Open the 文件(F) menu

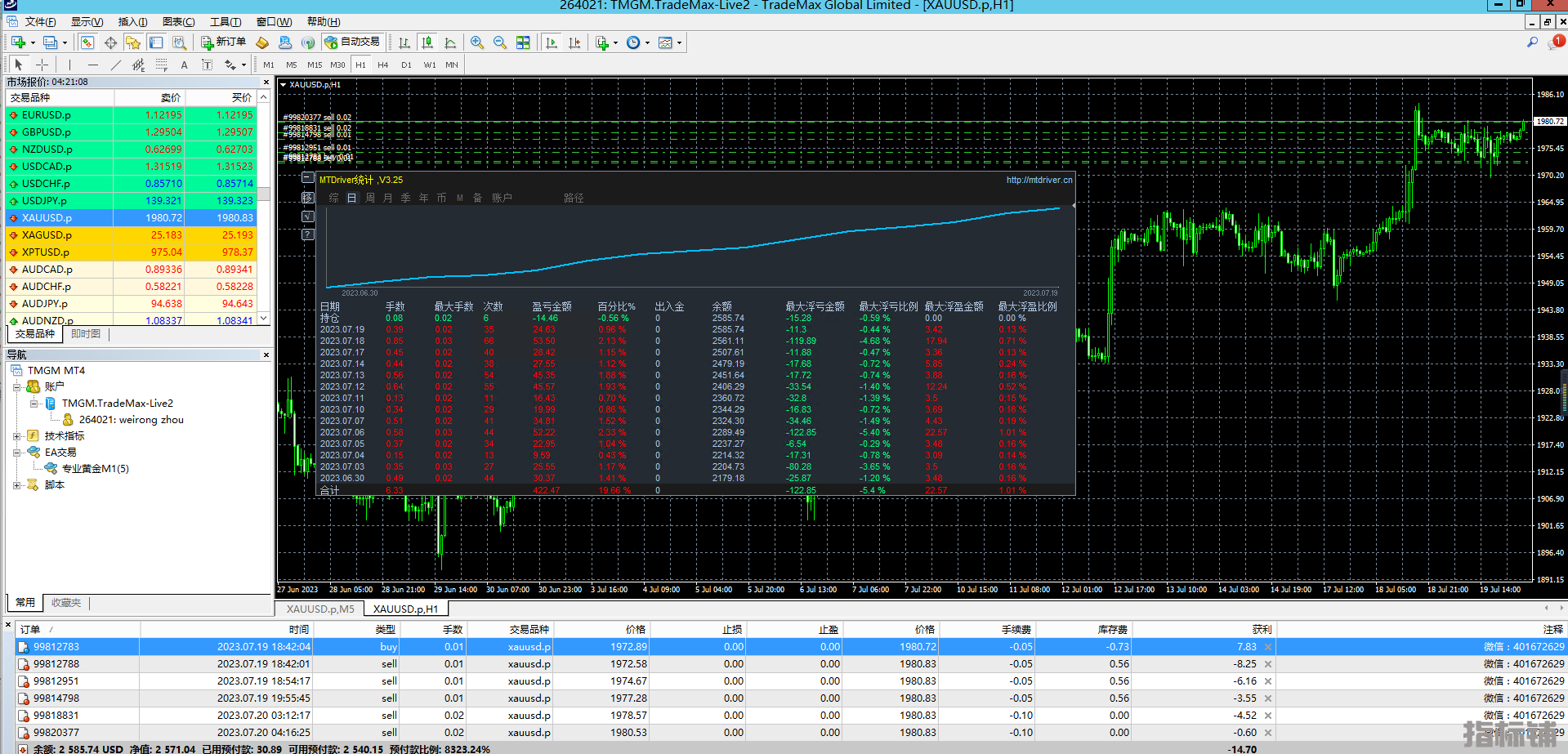point(40,22)
